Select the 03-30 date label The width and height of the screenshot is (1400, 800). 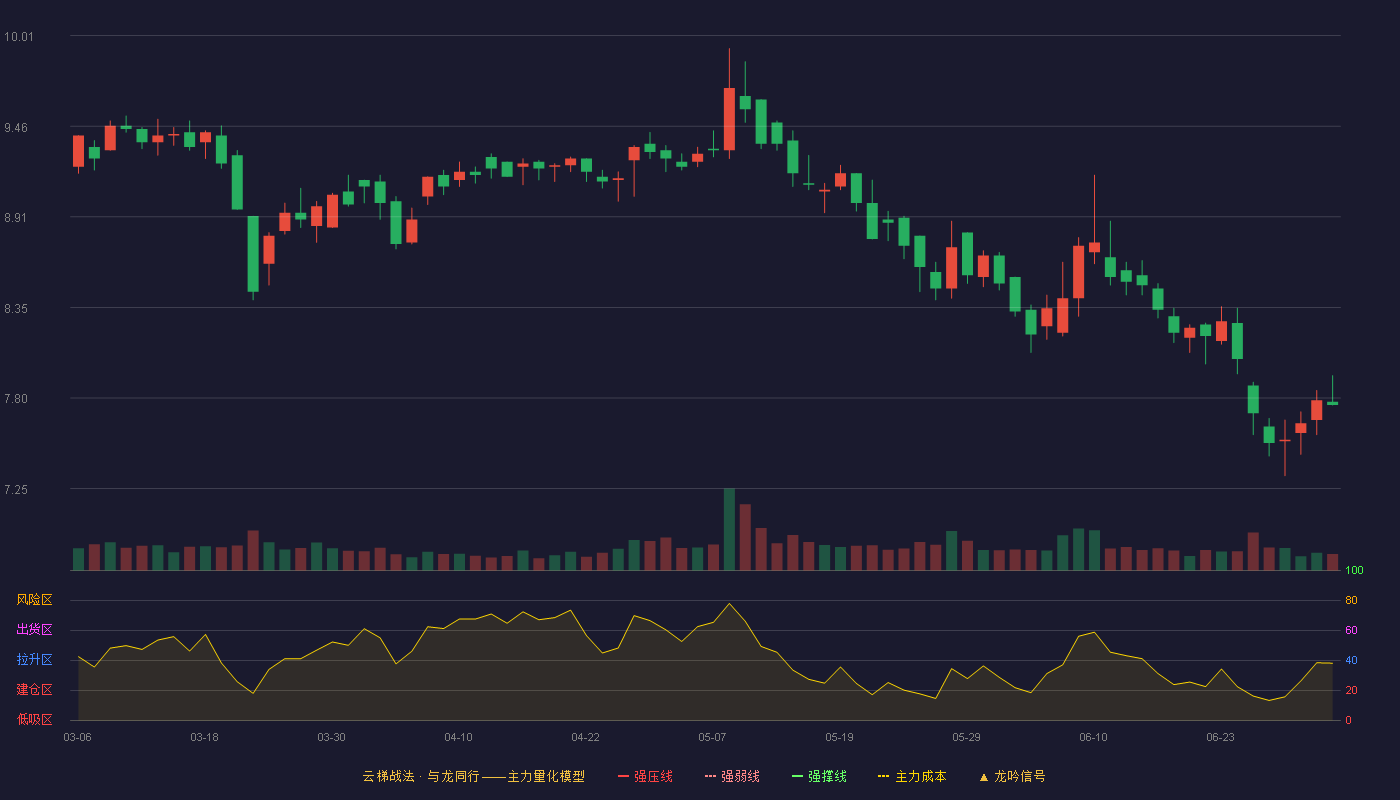click(x=331, y=737)
